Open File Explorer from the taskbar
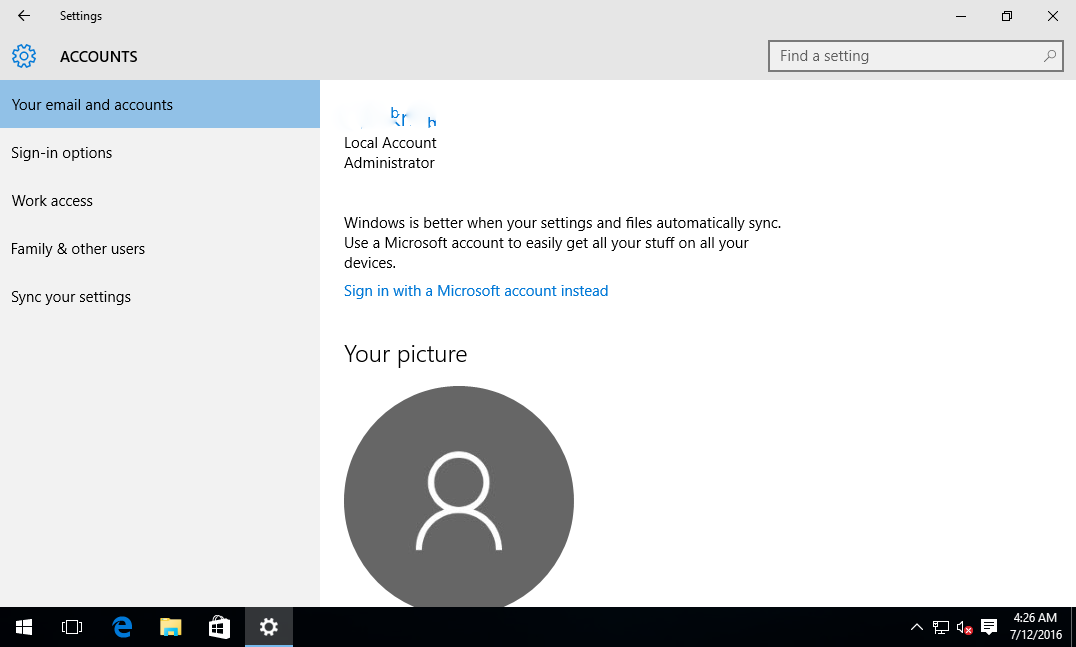This screenshot has height=647, width=1076. (x=170, y=627)
